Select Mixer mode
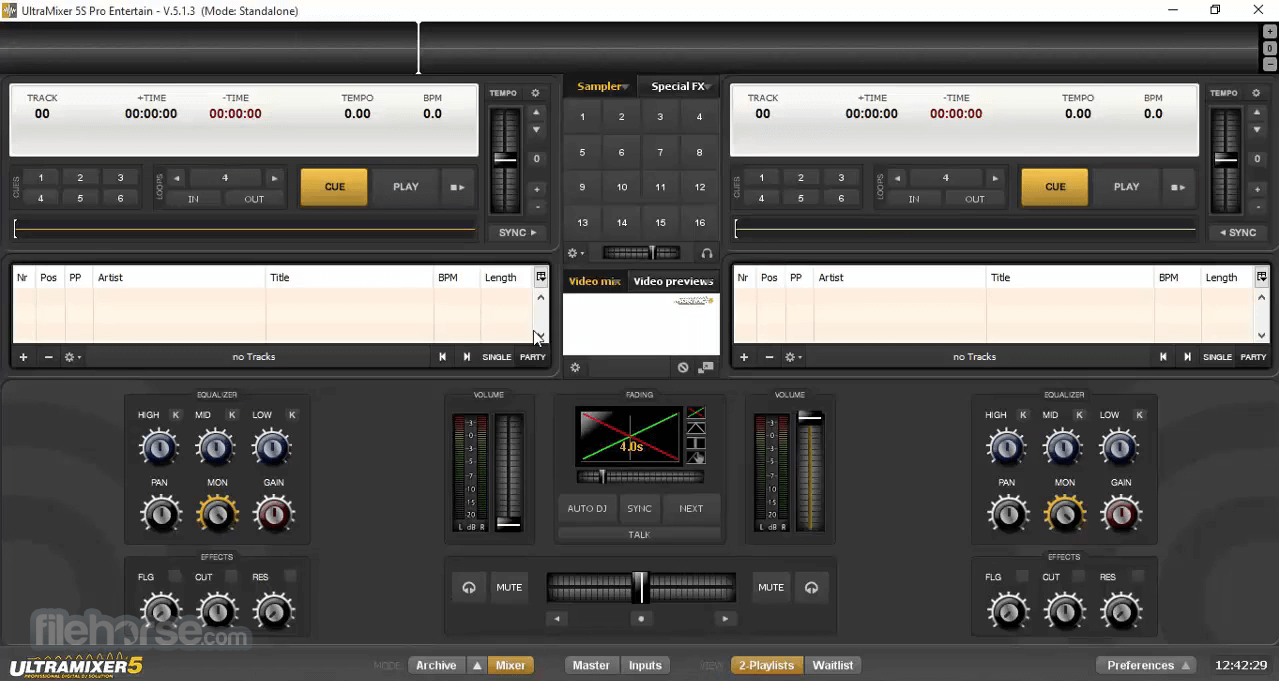This screenshot has width=1279, height=681. pos(511,665)
